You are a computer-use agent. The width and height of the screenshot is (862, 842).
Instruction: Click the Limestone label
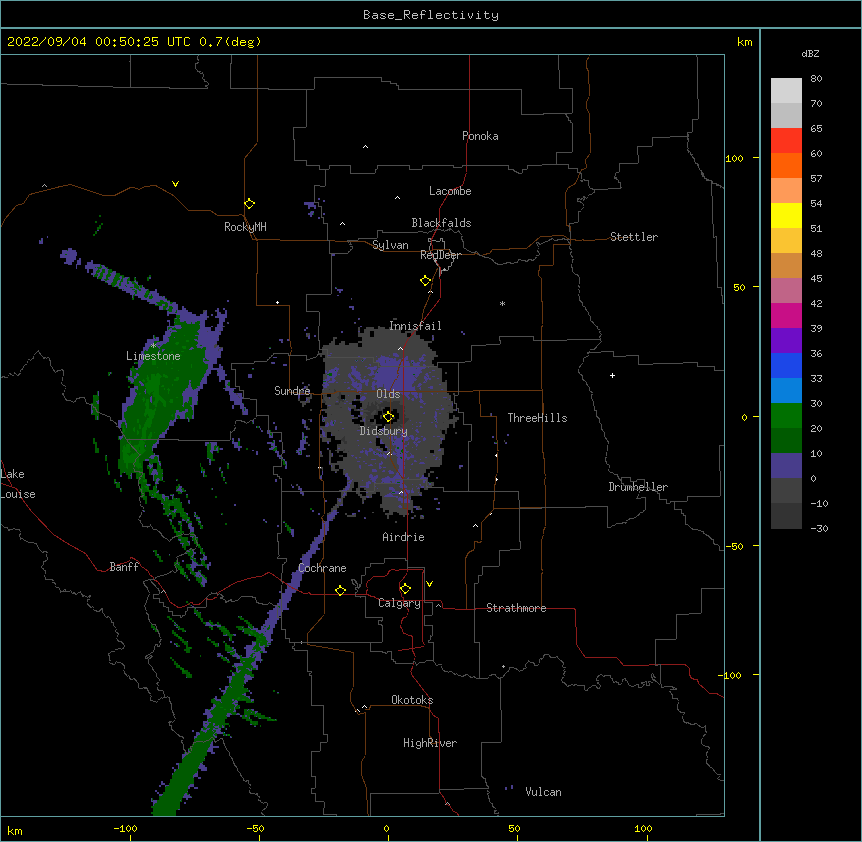(153, 356)
